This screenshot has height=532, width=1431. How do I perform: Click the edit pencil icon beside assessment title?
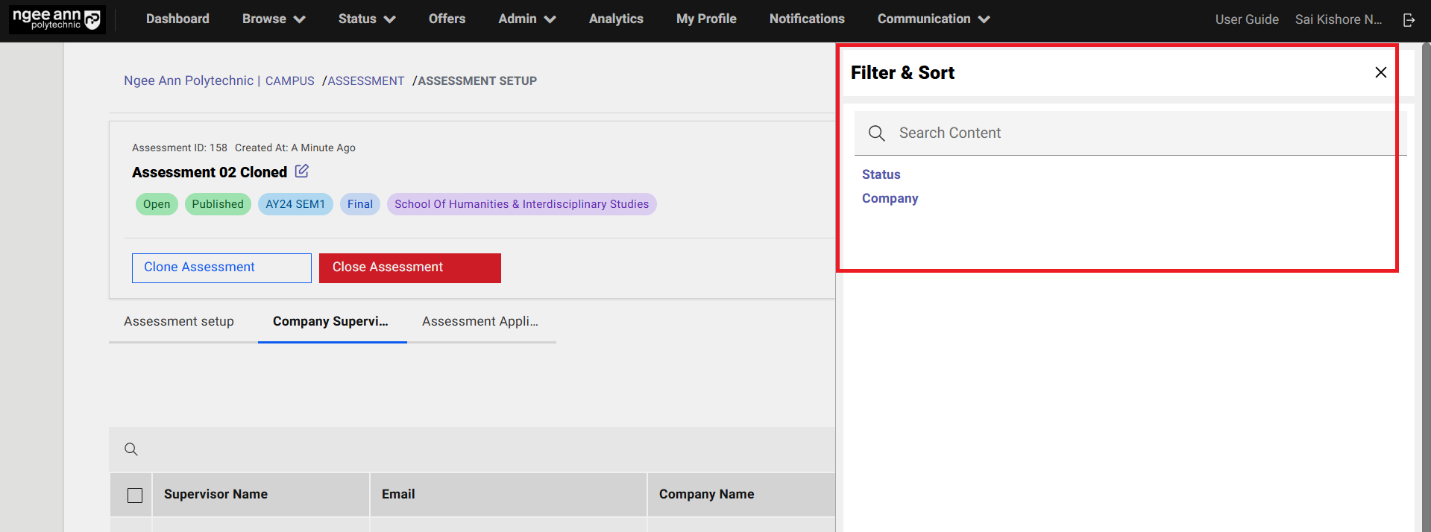coord(302,171)
